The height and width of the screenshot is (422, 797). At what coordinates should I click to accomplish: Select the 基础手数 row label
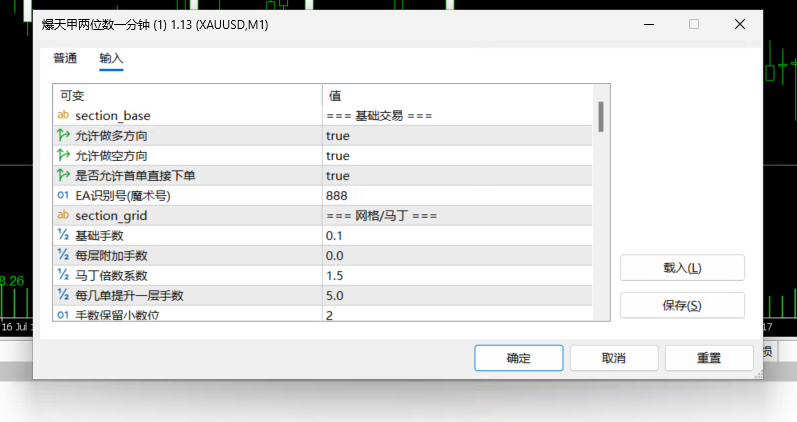tap(100, 235)
